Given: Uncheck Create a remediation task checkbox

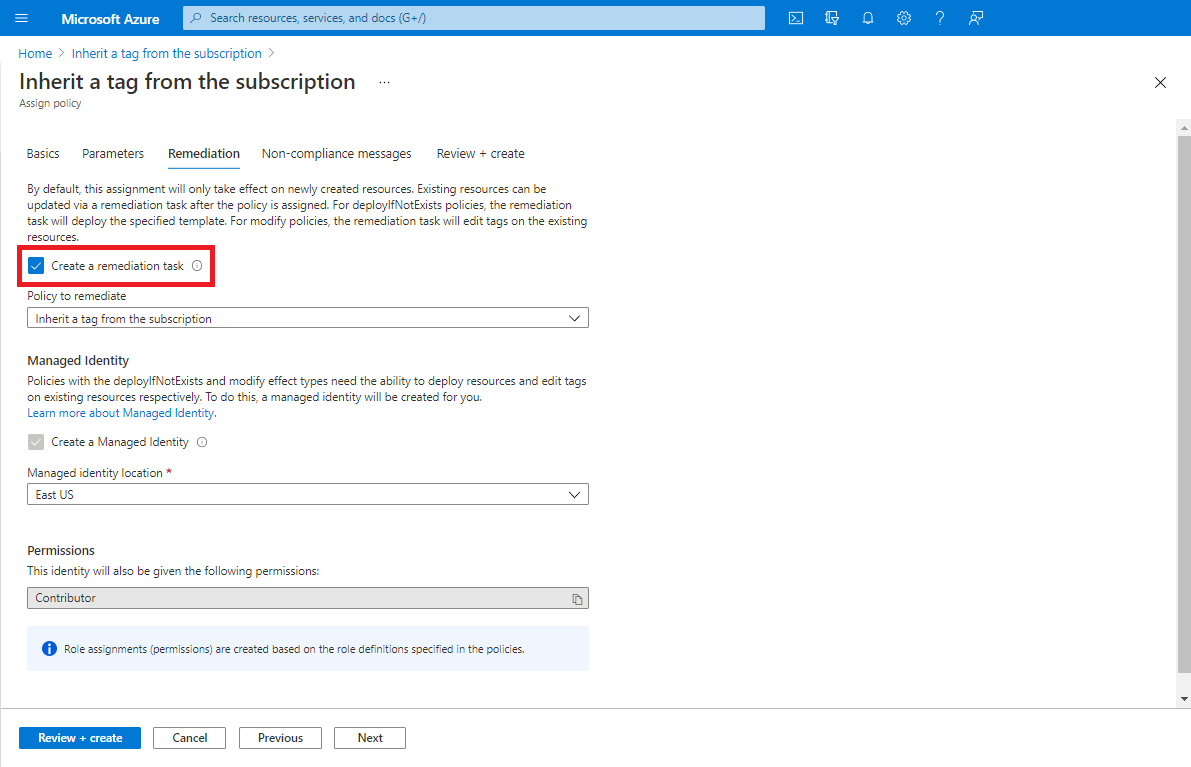Looking at the screenshot, I should click(36, 266).
